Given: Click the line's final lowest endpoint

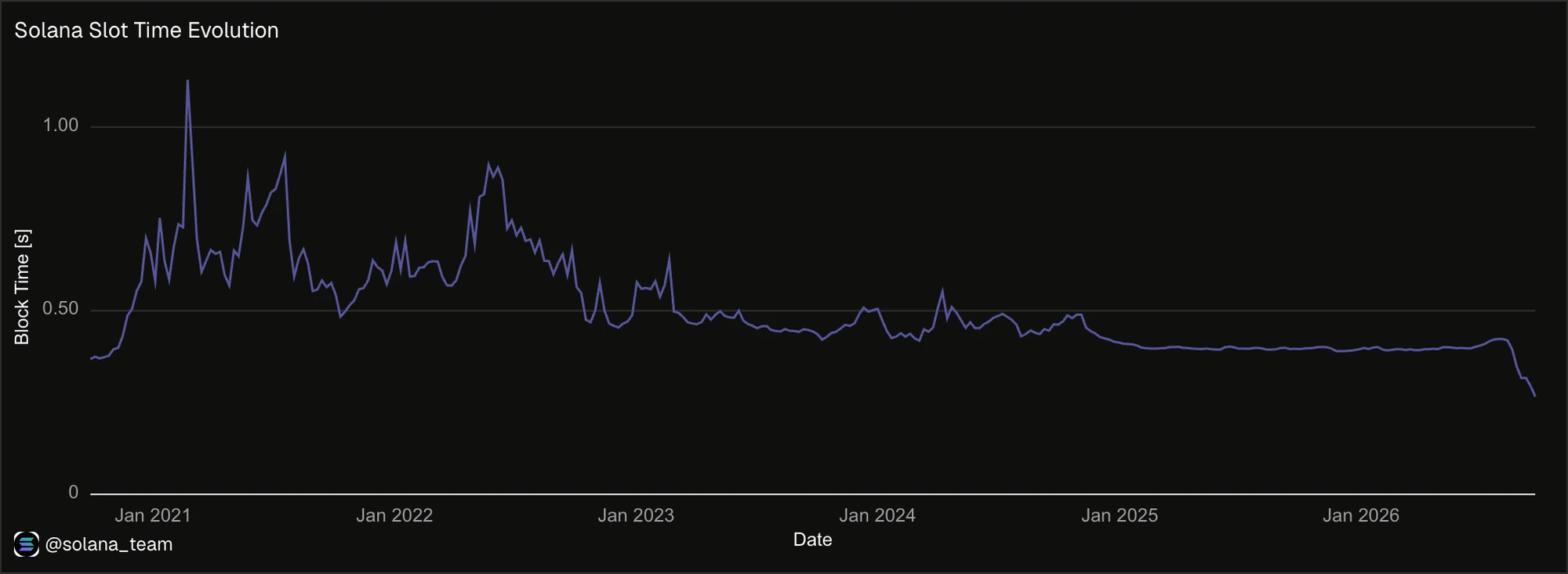Looking at the screenshot, I should click(1534, 395).
